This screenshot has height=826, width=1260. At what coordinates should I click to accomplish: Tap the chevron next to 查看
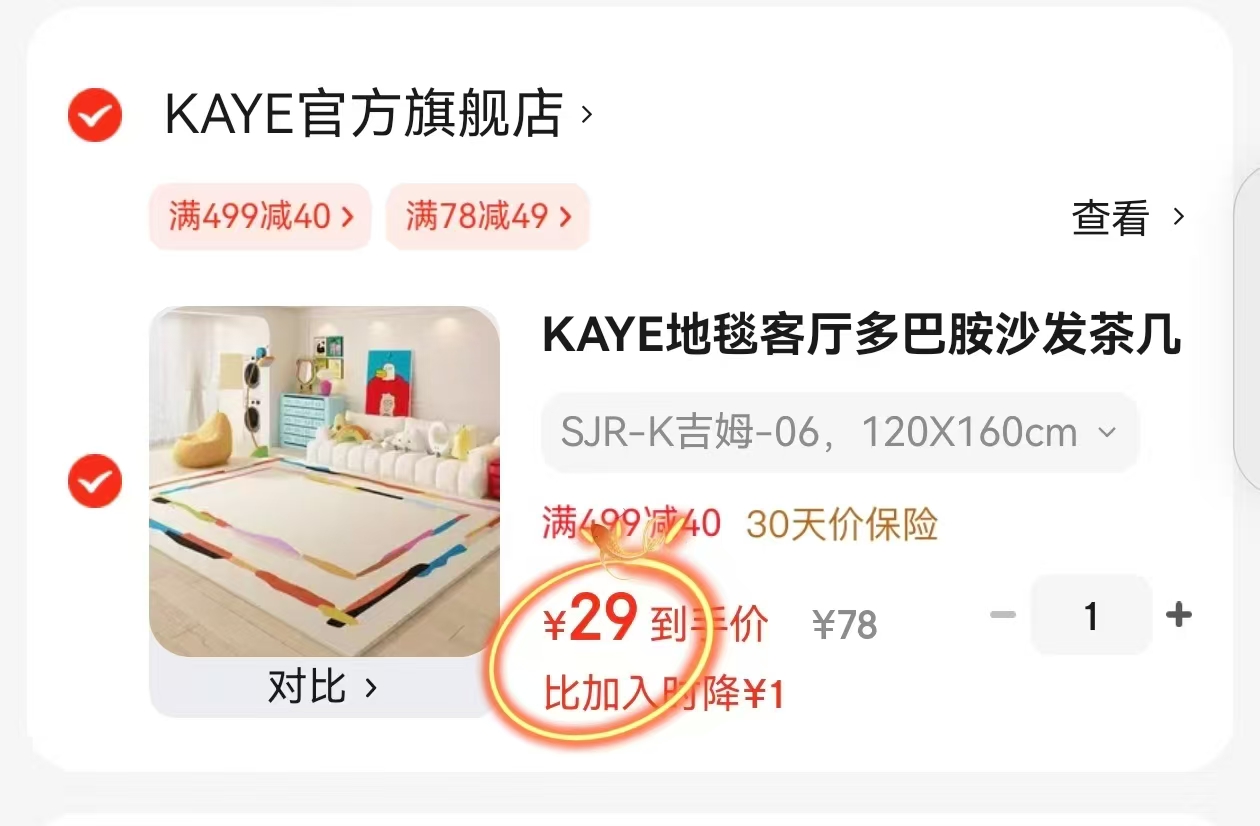1178,217
